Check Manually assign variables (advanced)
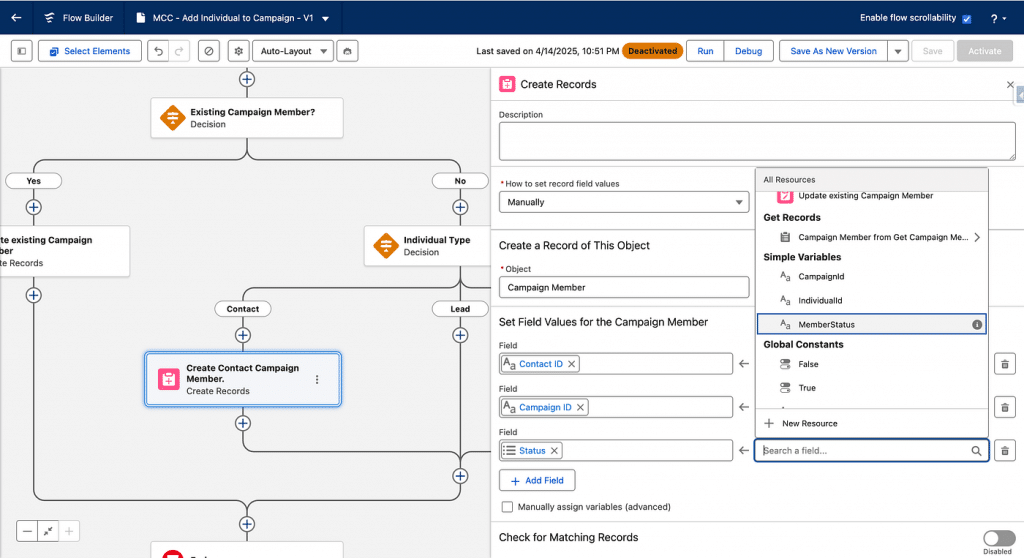The height and width of the screenshot is (558, 1024). [508, 507]
